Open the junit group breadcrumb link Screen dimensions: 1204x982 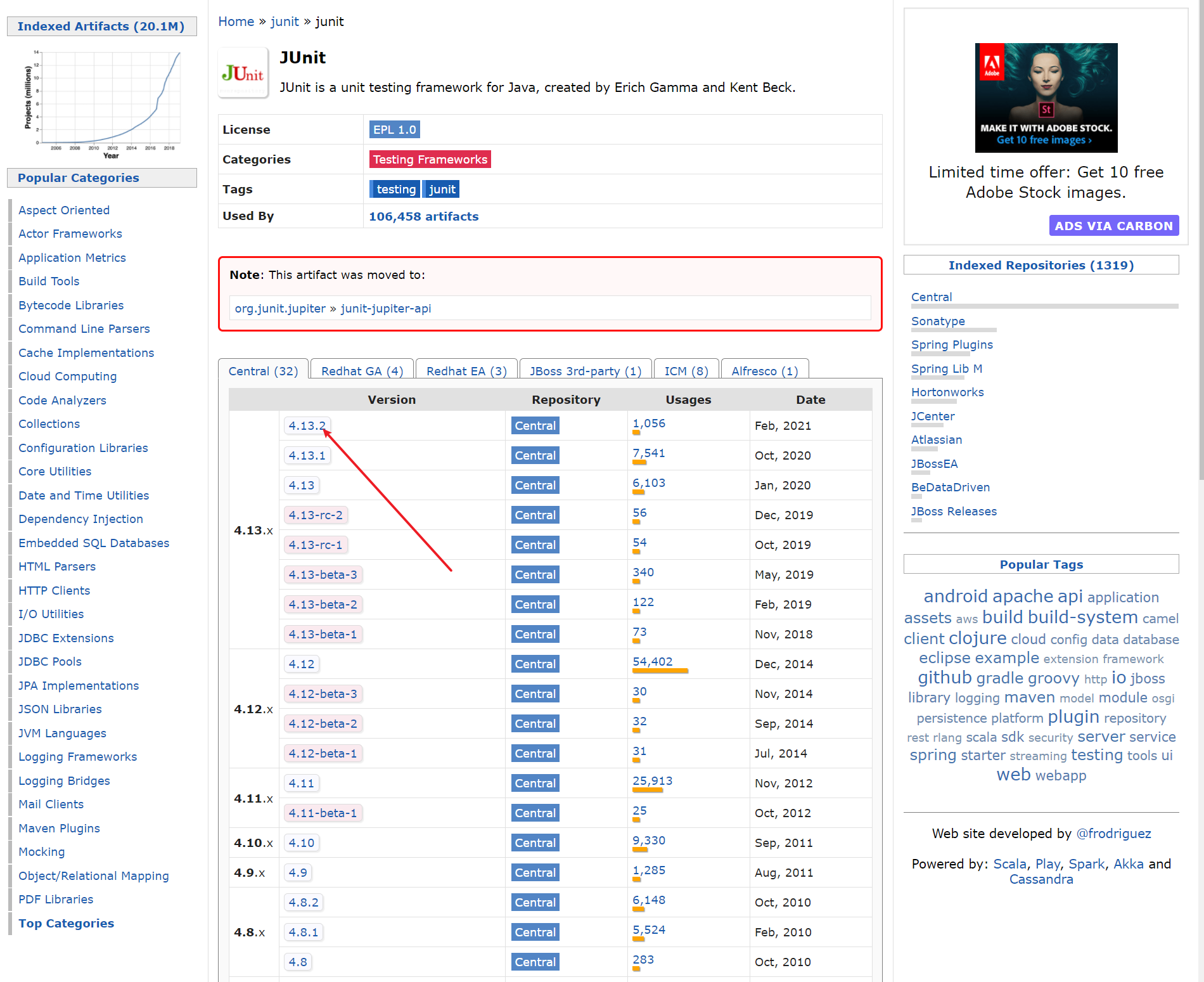[x=285, y=22]
